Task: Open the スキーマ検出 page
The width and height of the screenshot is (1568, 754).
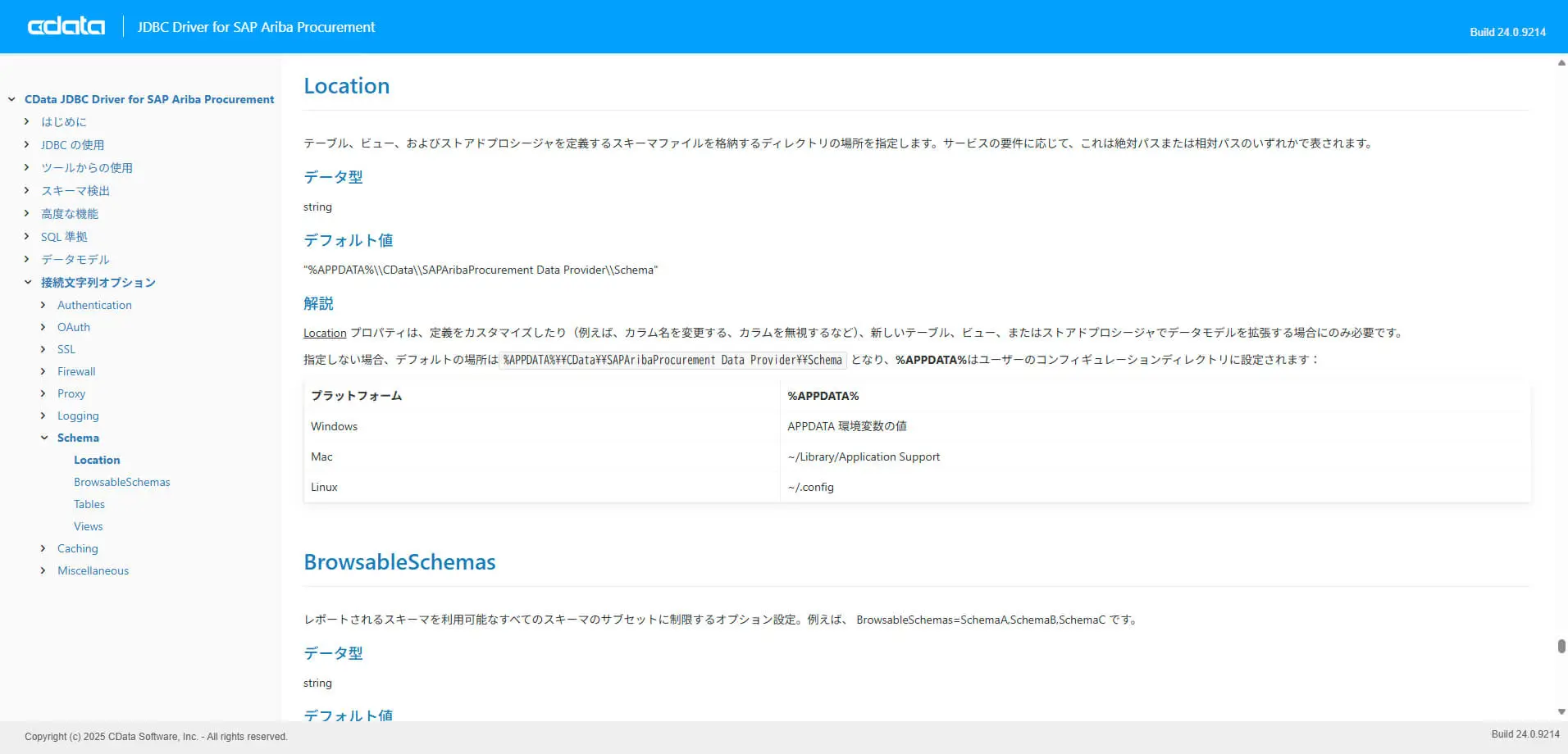Action: coord(75,190)
